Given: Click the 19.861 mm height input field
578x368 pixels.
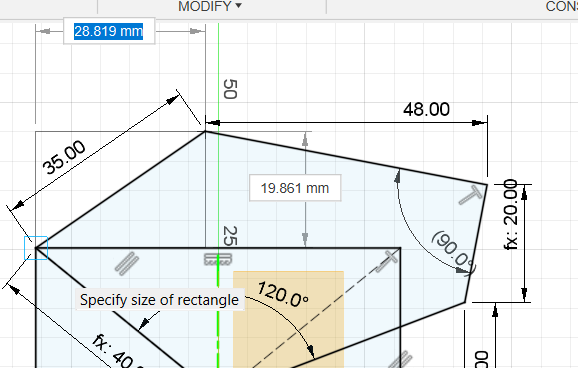Looking at the screenshot, I should (x=295, y=188).
